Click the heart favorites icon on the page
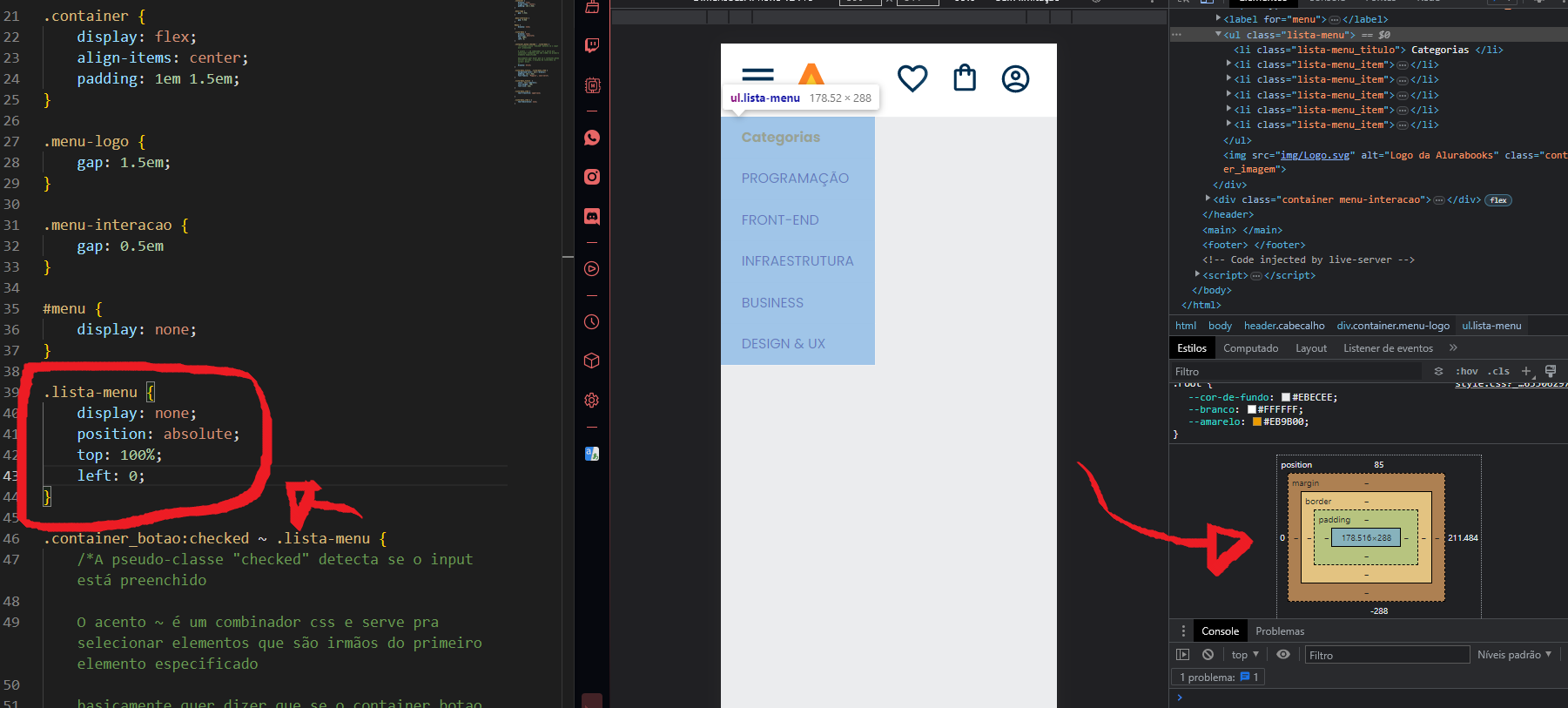Image resolution: width=1568 pixels, height=708 pixels. tap(912, 78)
